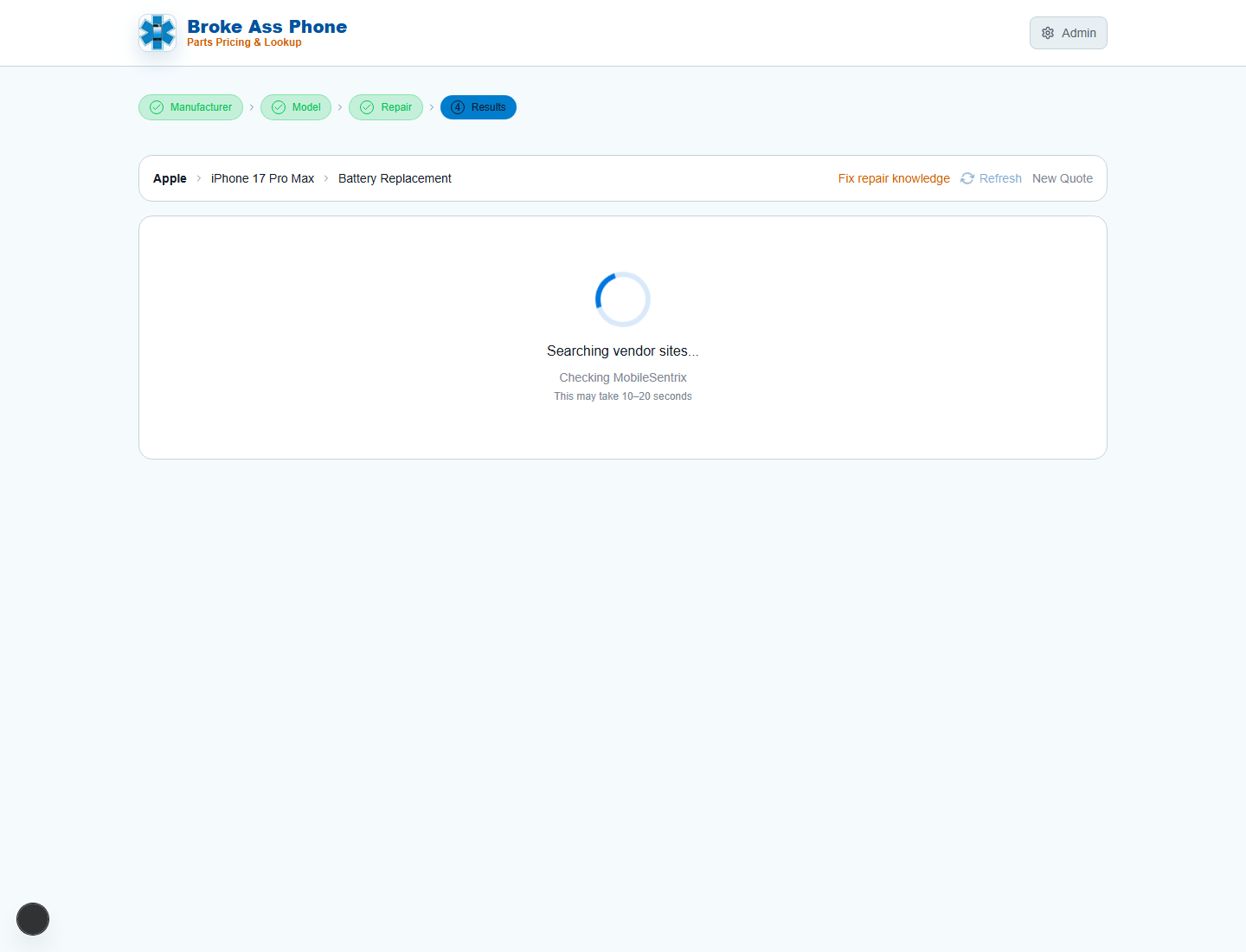The height and width of the screenshot is (952, 1246).
Task: Click the Parts Pricing & Lookup tagline
Action: (x=244, y=42)
